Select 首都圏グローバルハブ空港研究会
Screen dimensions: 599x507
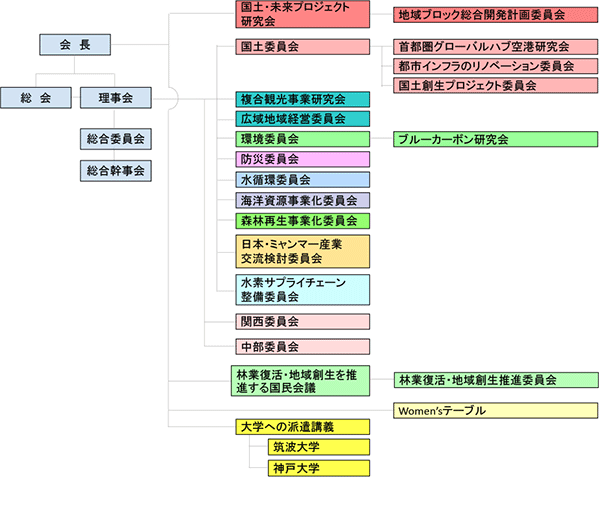tap(495, 47)
